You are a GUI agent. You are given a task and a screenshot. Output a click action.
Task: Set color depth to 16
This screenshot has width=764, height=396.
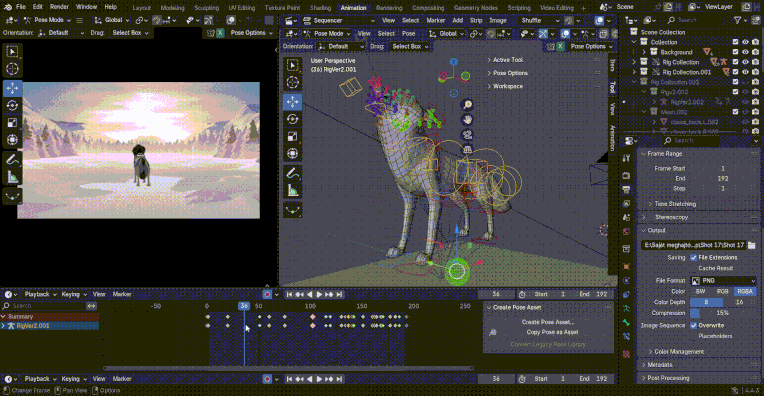pos(739,302)
